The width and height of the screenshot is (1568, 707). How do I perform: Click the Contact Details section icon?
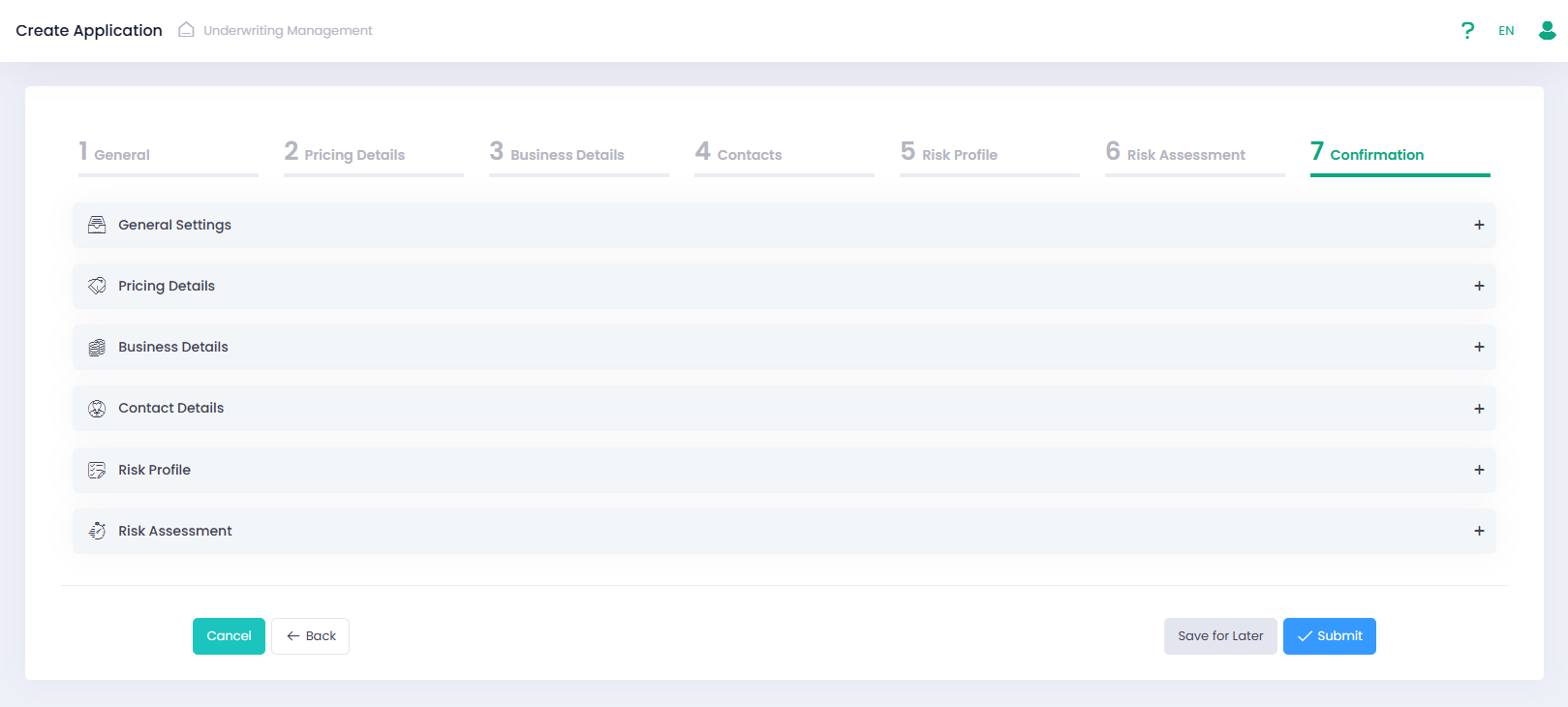[97, 409]
